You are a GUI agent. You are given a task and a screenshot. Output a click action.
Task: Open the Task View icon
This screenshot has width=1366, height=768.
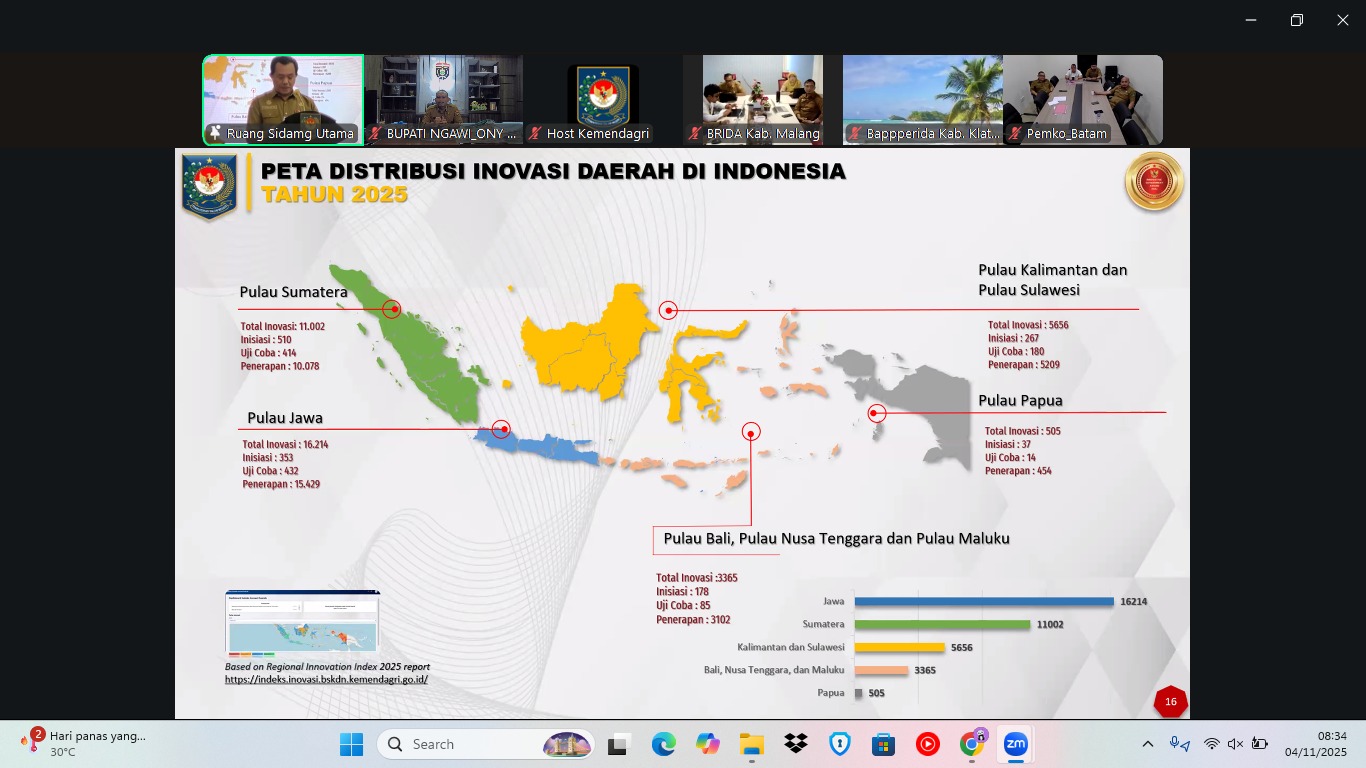click(618, 744)
